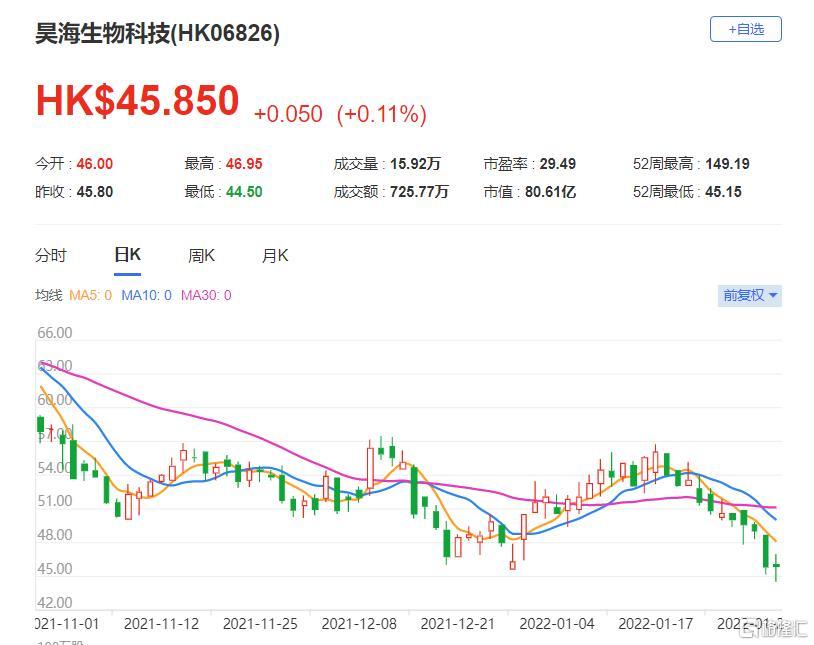Toggle the MA10 moving average label

coord(147,296)
